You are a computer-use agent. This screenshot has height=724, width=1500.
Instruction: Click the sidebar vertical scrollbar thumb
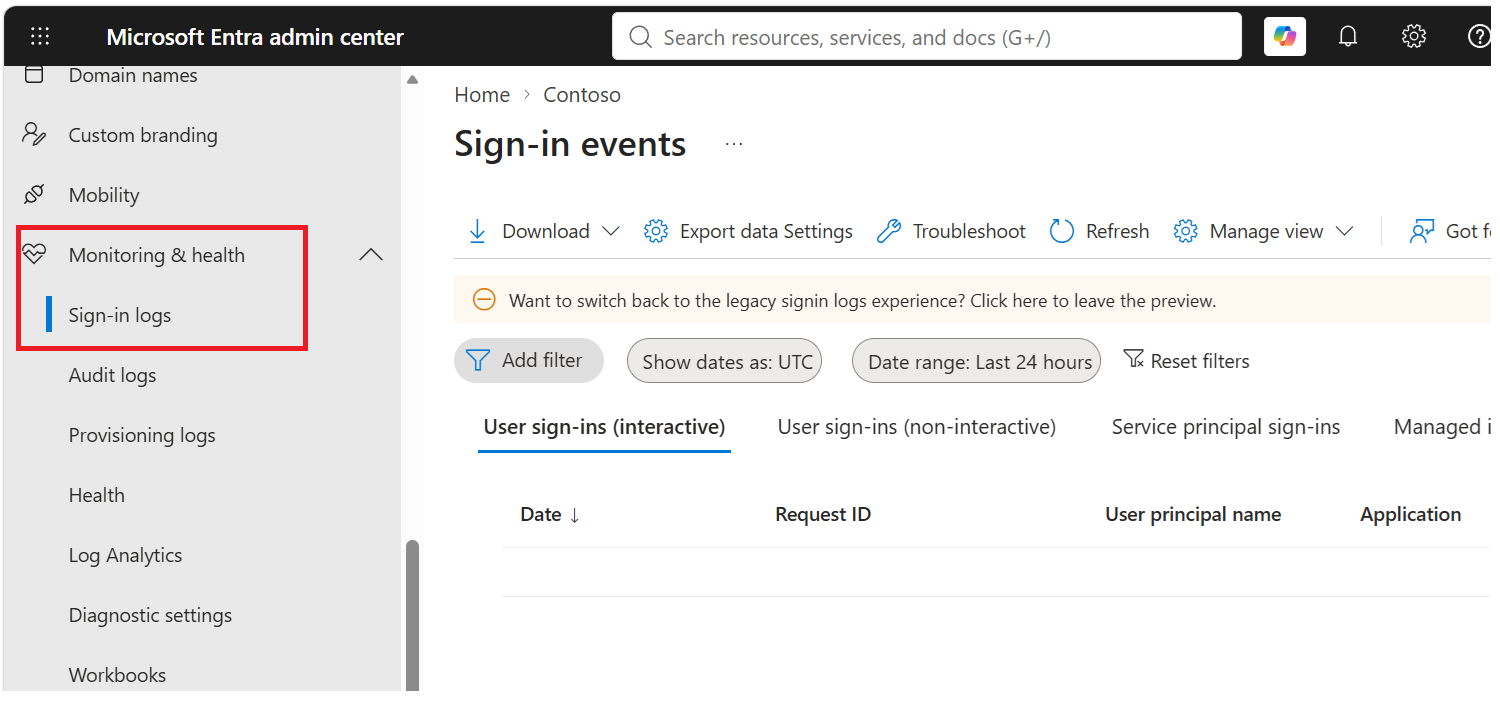tap(412, 615)
